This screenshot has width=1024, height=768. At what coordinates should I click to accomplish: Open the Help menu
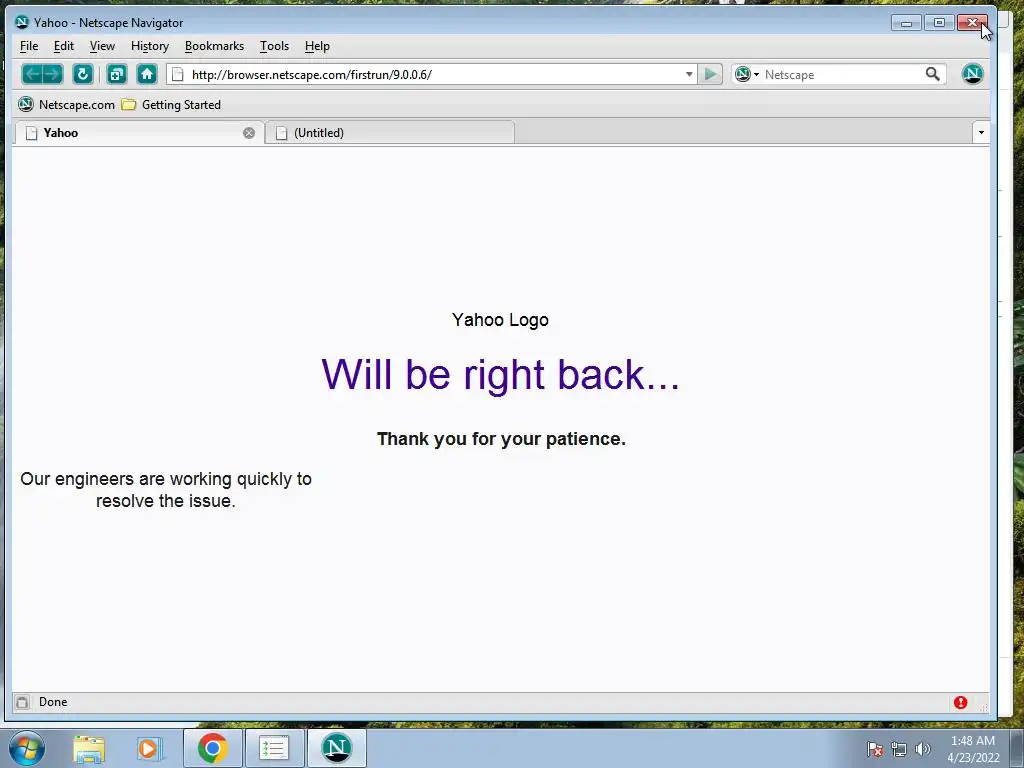(317, 46)
